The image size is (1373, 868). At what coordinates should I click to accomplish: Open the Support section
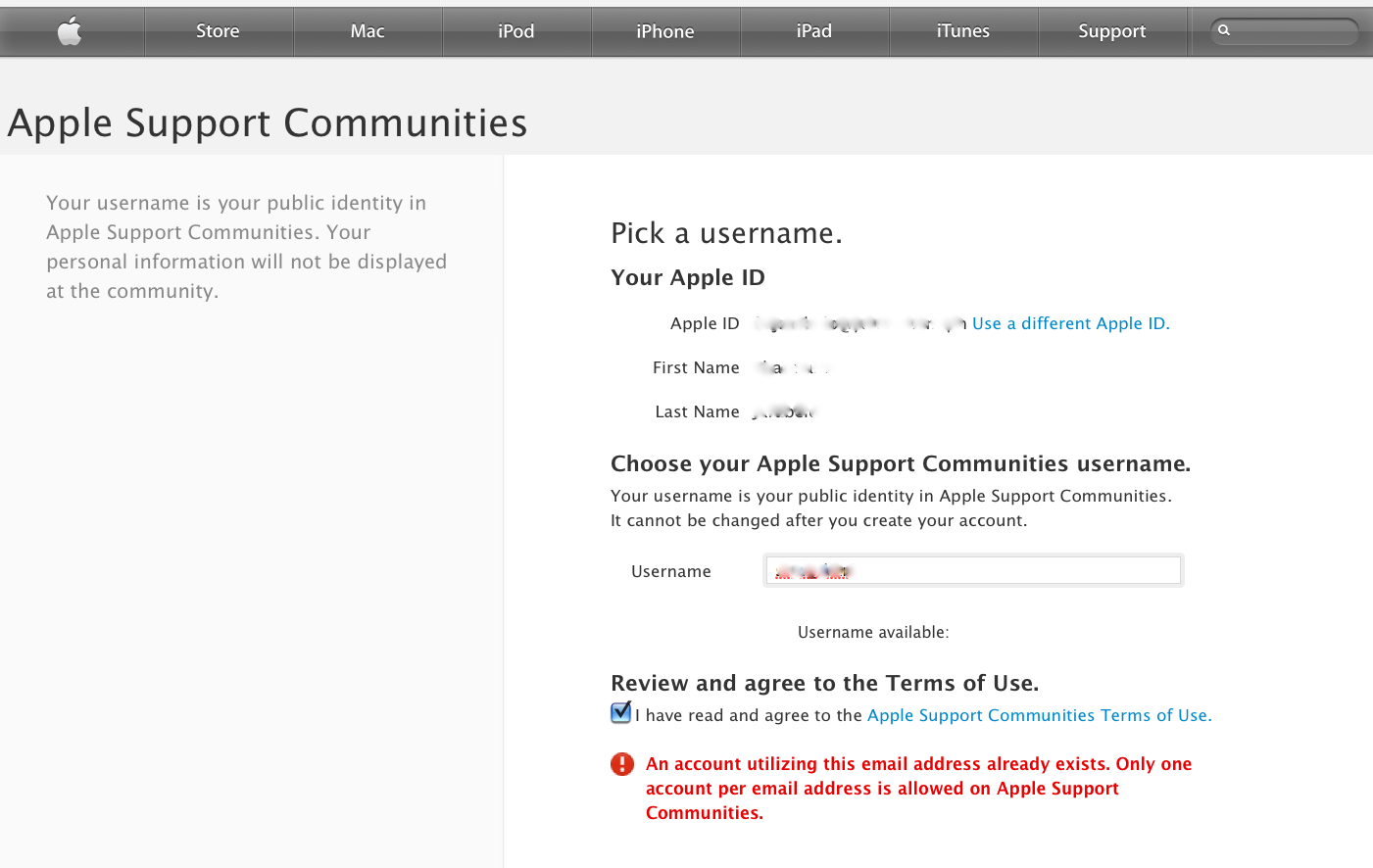tap(1112, 31)
